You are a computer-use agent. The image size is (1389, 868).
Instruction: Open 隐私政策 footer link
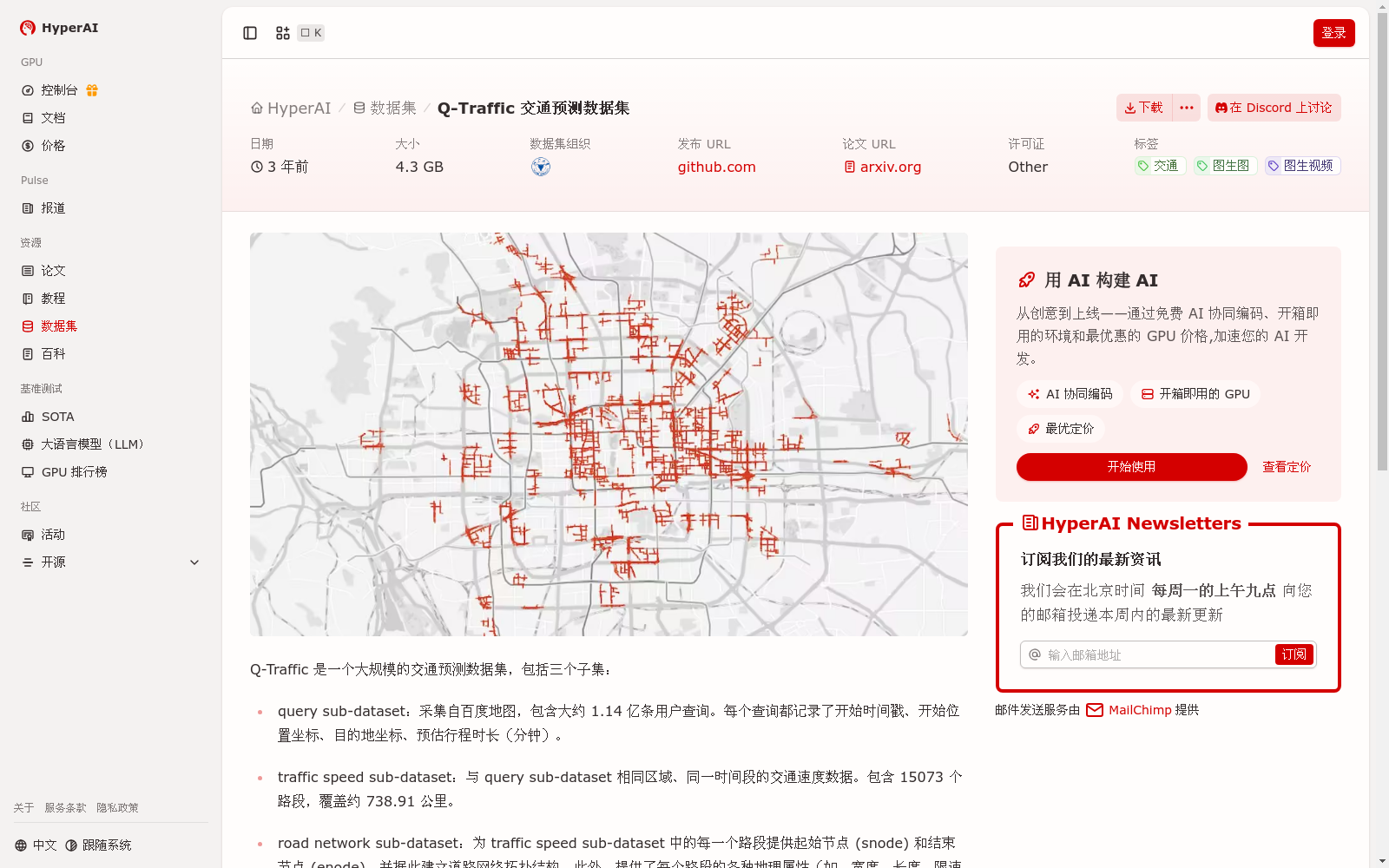point(117,808)
